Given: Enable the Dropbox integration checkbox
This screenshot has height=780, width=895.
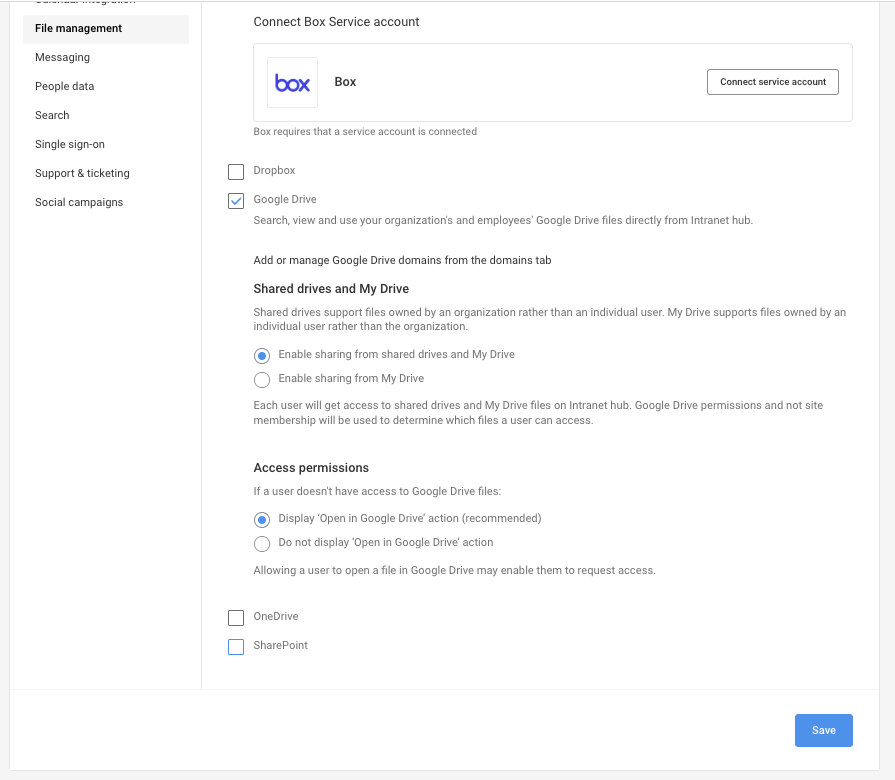Looking at the screenshot, I should tap(236, 171).
